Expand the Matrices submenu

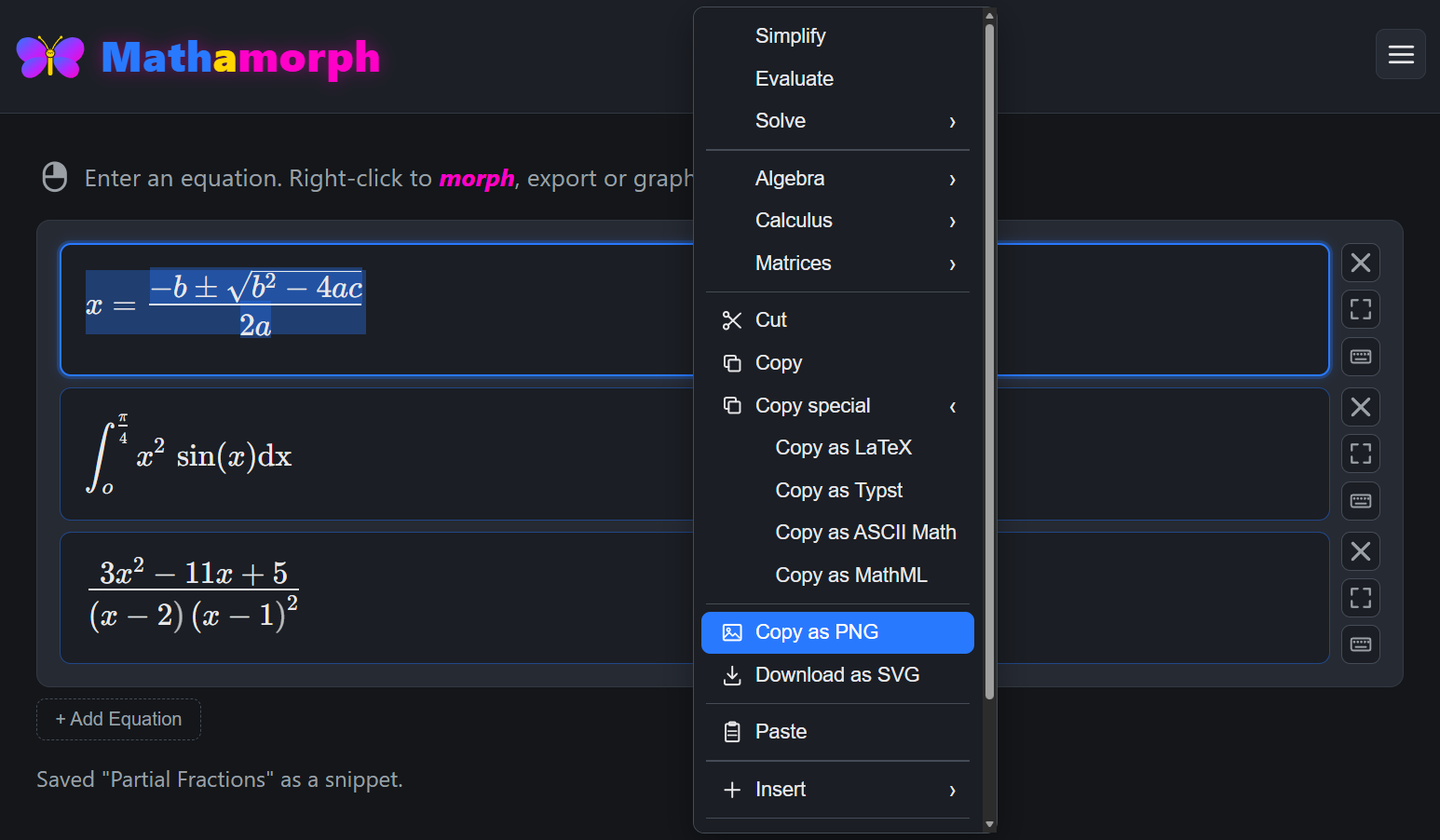point(837,264)
